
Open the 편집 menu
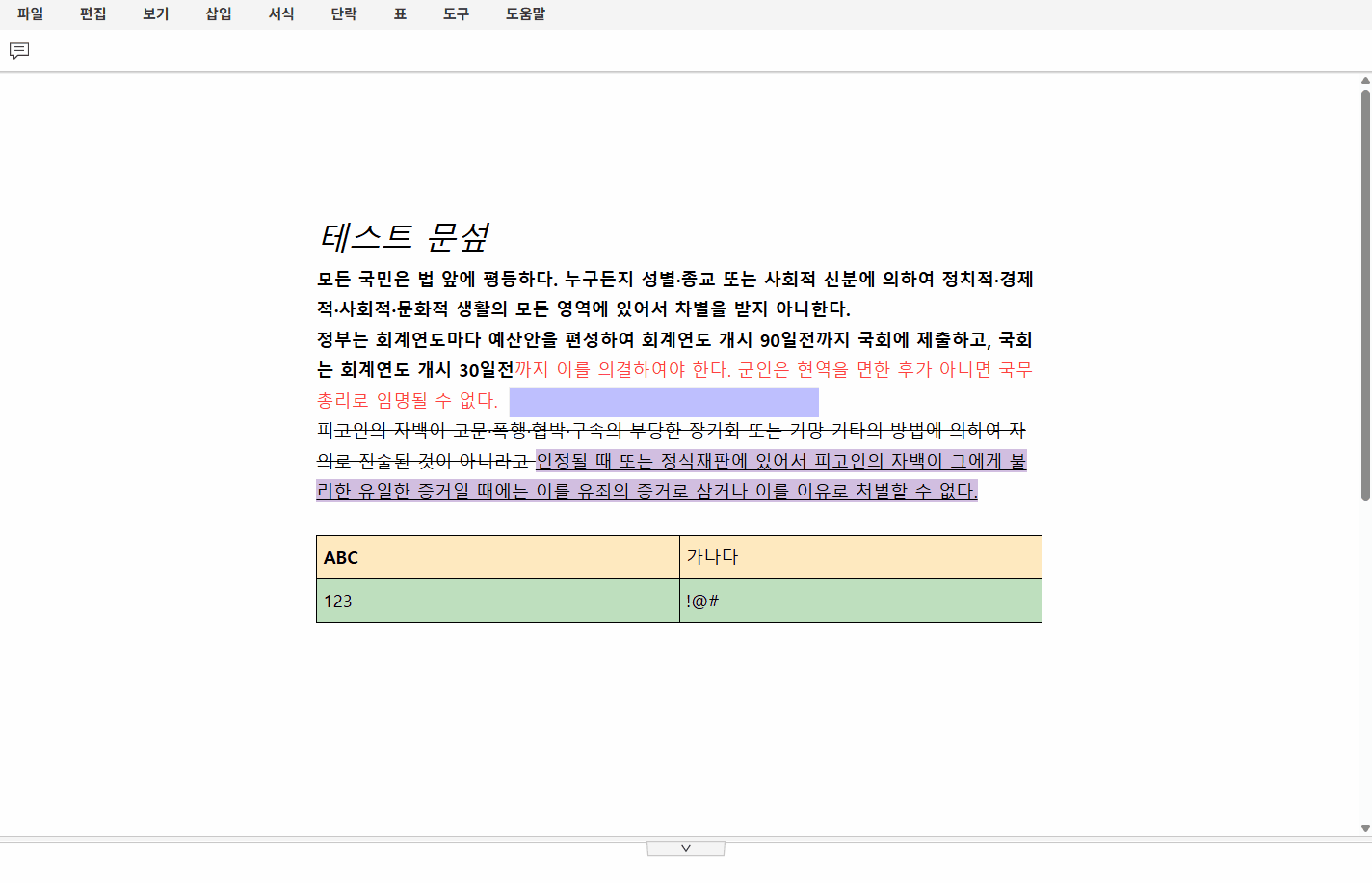pyautogui.click(x=93, y=14)
